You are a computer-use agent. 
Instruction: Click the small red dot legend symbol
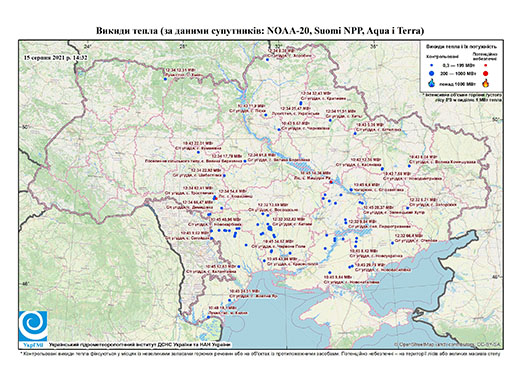click(x=486, y=65)
